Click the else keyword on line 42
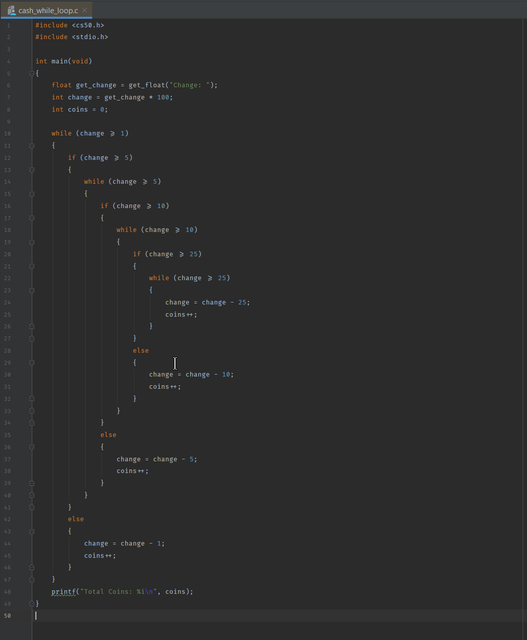Screen dimensions: 527x640 pyautogui.click(x=76, y=519)
